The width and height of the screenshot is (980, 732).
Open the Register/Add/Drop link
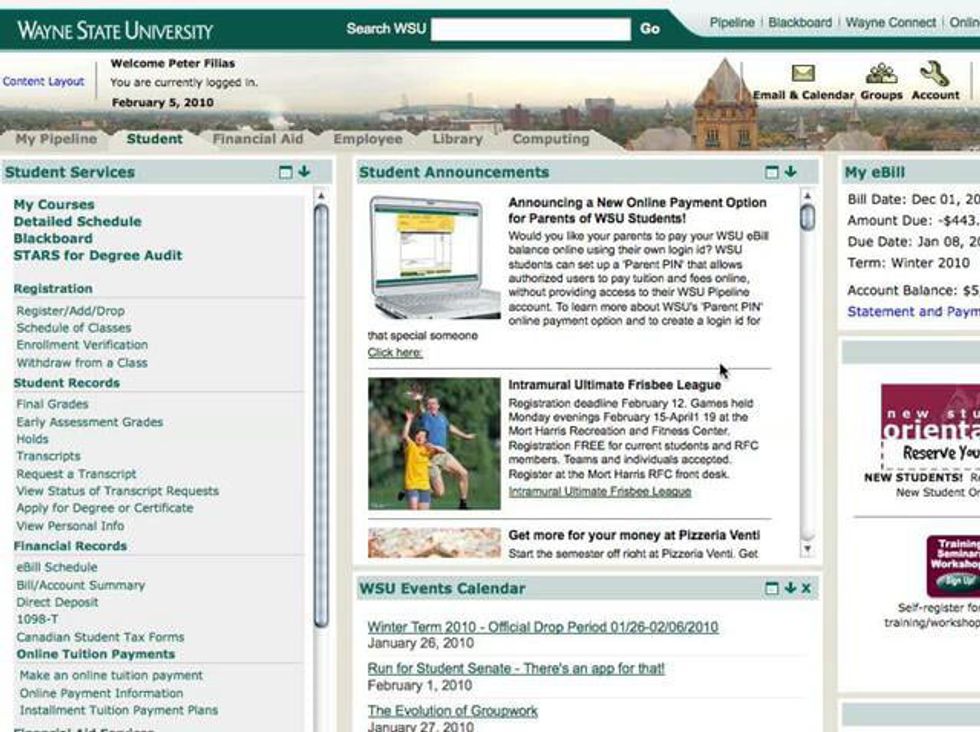(70, 311)
